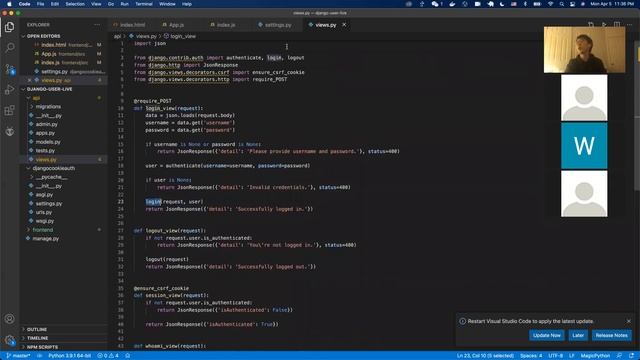
Task: Click the MagicPython language mode
Action: pyautogui.click(x=595, y=356)
